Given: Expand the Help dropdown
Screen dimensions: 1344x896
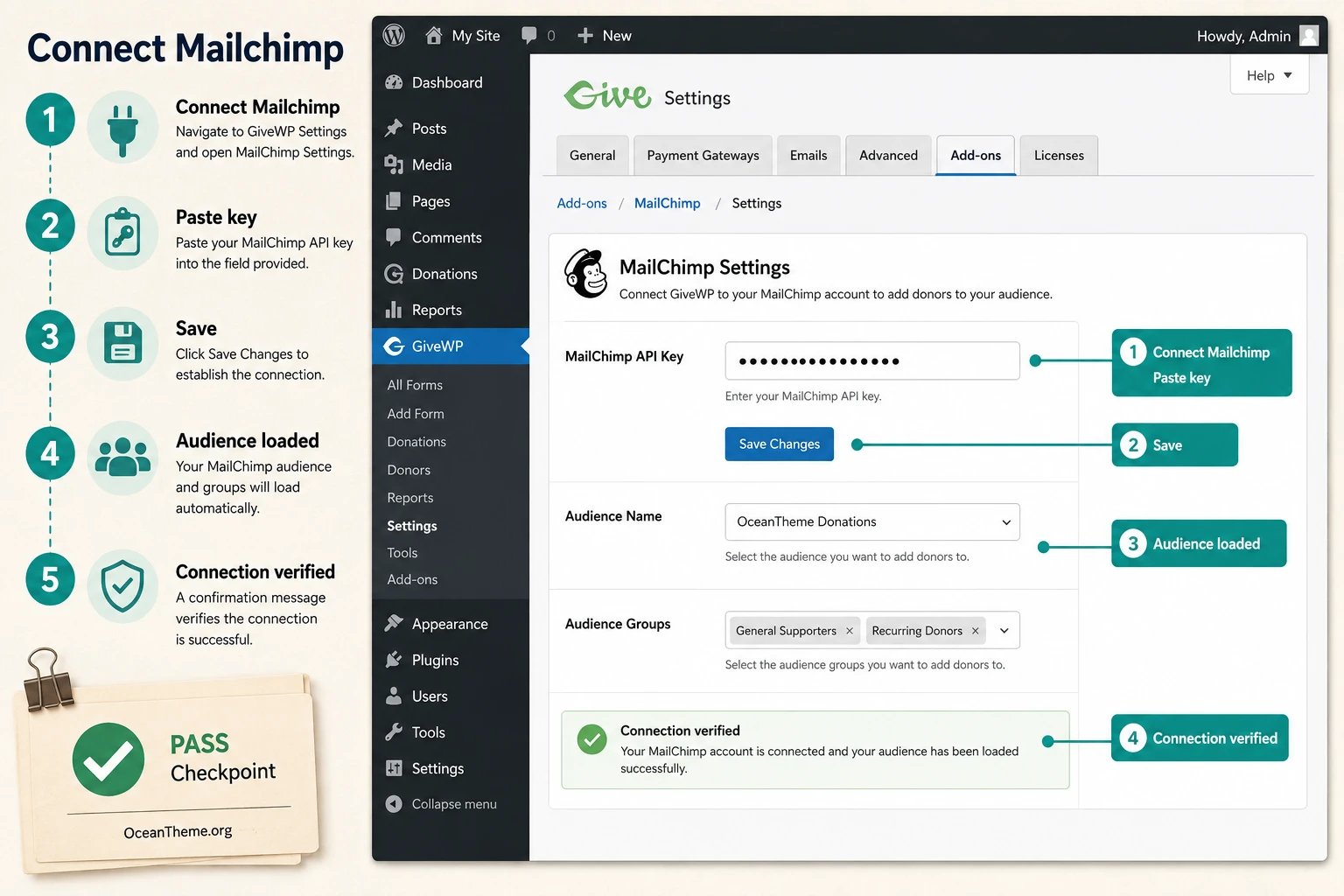Looking at the screenshot, I should (1270, 75).
